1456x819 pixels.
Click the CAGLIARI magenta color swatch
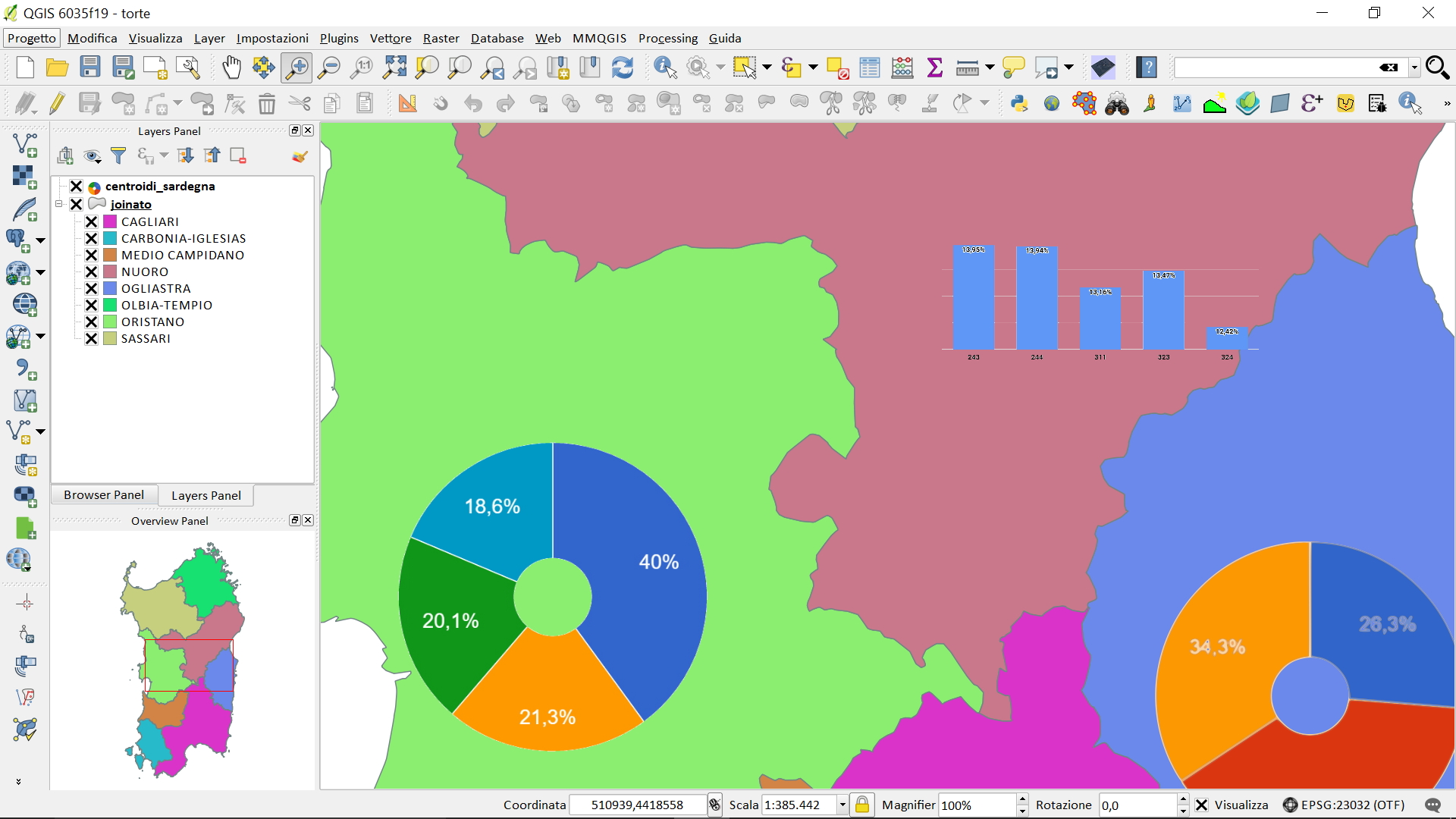coord(110,221)
